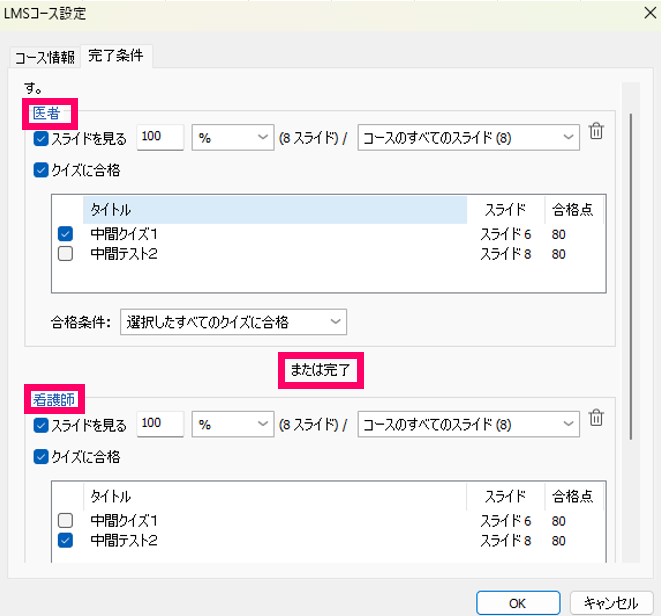
Task: Check 中間テスト2 in the 医者 quiz list
Action: click(x=65, y=254)
